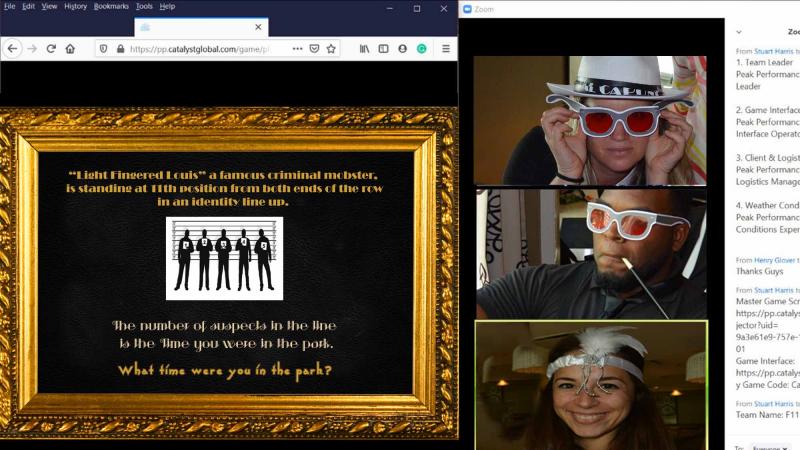
Task: View site info via the padlock icon
Action: (x=120, y=48)
